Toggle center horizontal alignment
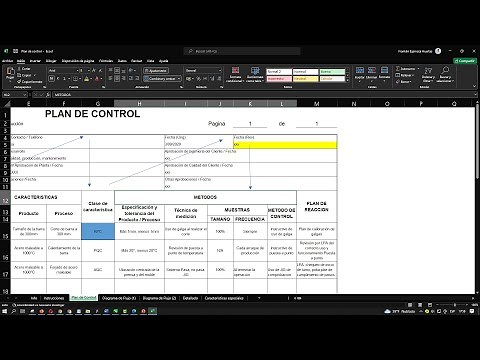This screenshot has height=360, width=480. point(117,79)
